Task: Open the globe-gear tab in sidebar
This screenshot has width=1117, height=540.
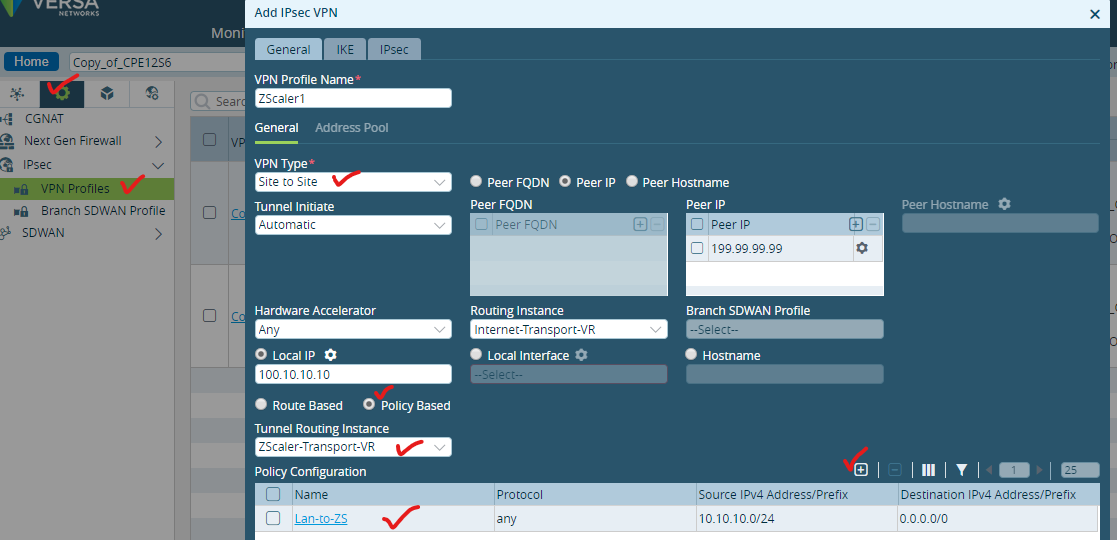Action: (152, 93)
